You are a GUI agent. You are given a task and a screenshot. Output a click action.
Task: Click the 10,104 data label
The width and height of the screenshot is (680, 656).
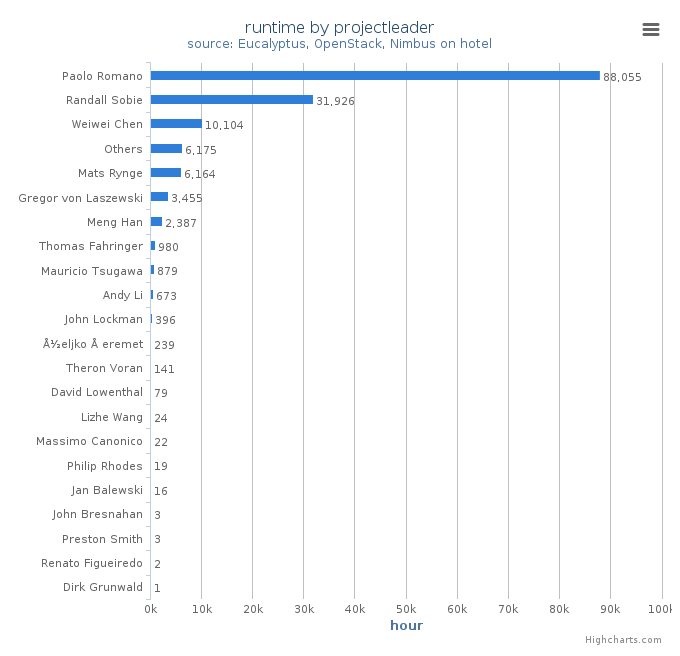pyautogui.click(x=224, y=125)
